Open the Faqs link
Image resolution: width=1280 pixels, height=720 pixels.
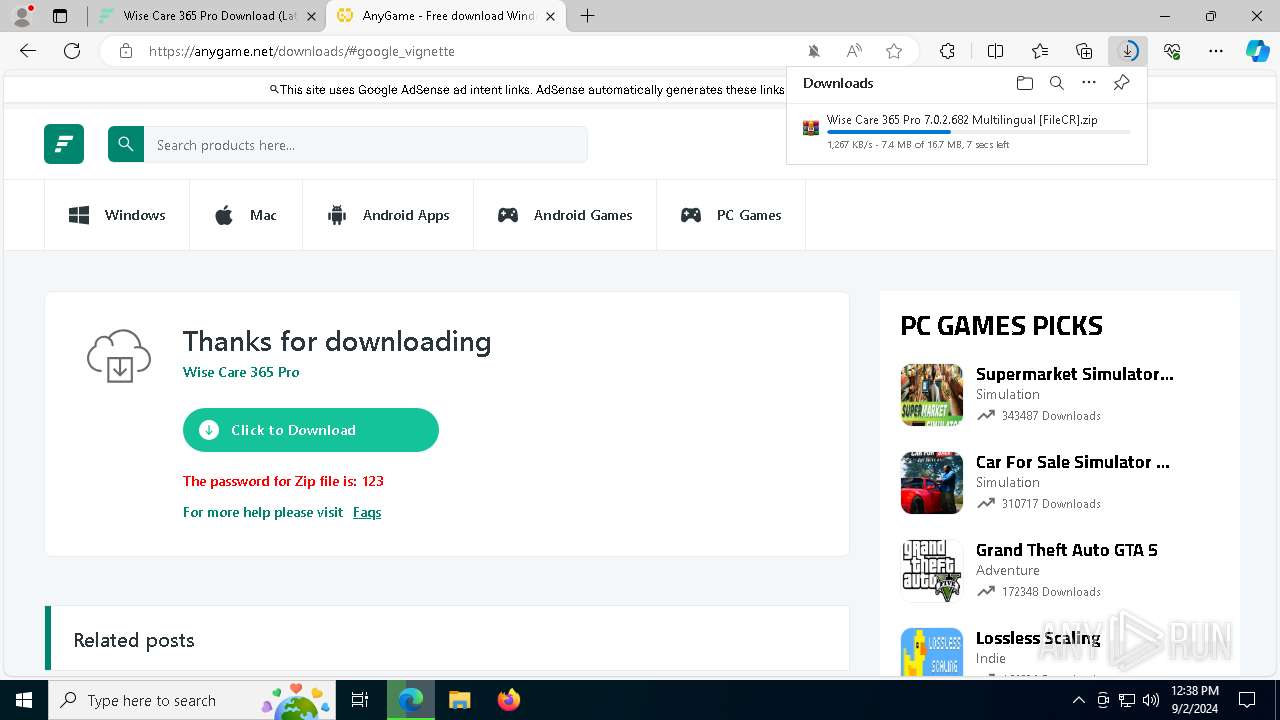pyautogui.click(x=367, y=512)
